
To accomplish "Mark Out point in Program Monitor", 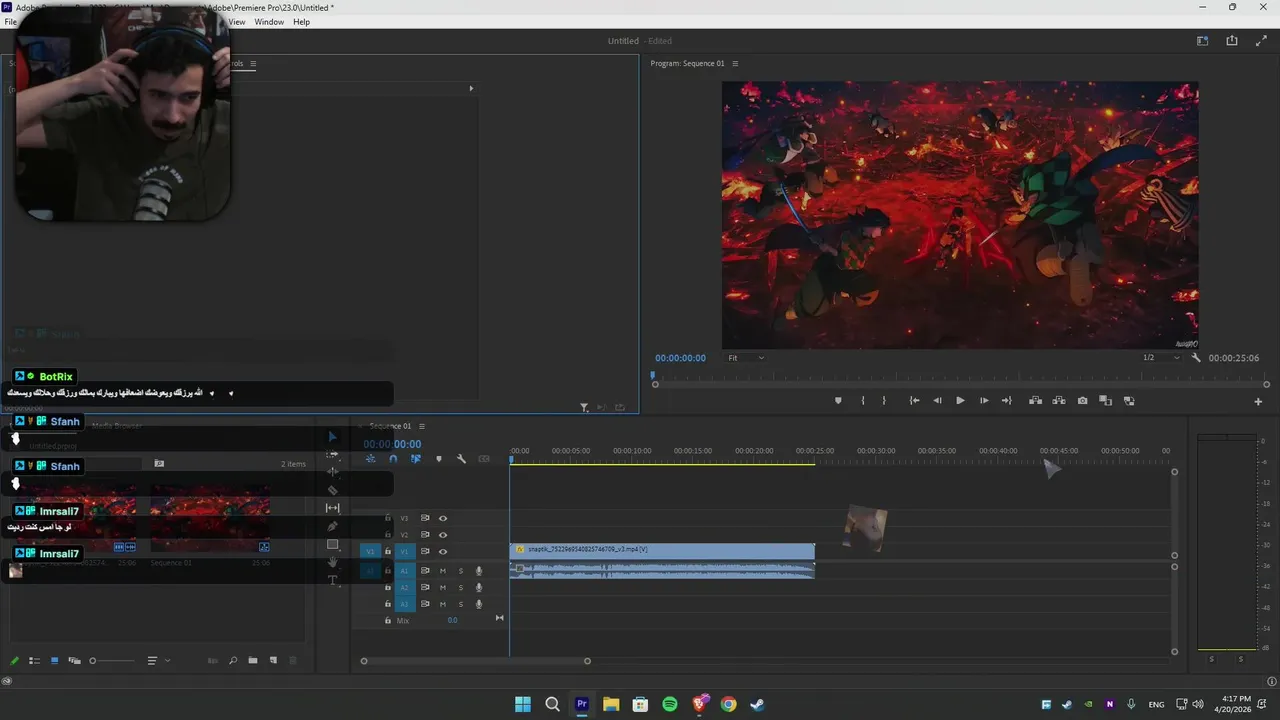I will coord(884,401).
